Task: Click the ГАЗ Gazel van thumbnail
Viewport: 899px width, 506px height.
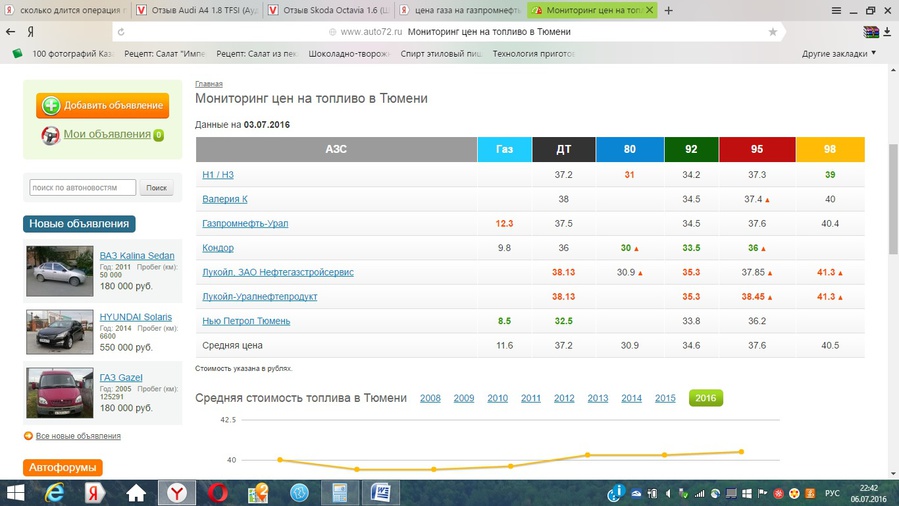Action: [x=60, y=393]
